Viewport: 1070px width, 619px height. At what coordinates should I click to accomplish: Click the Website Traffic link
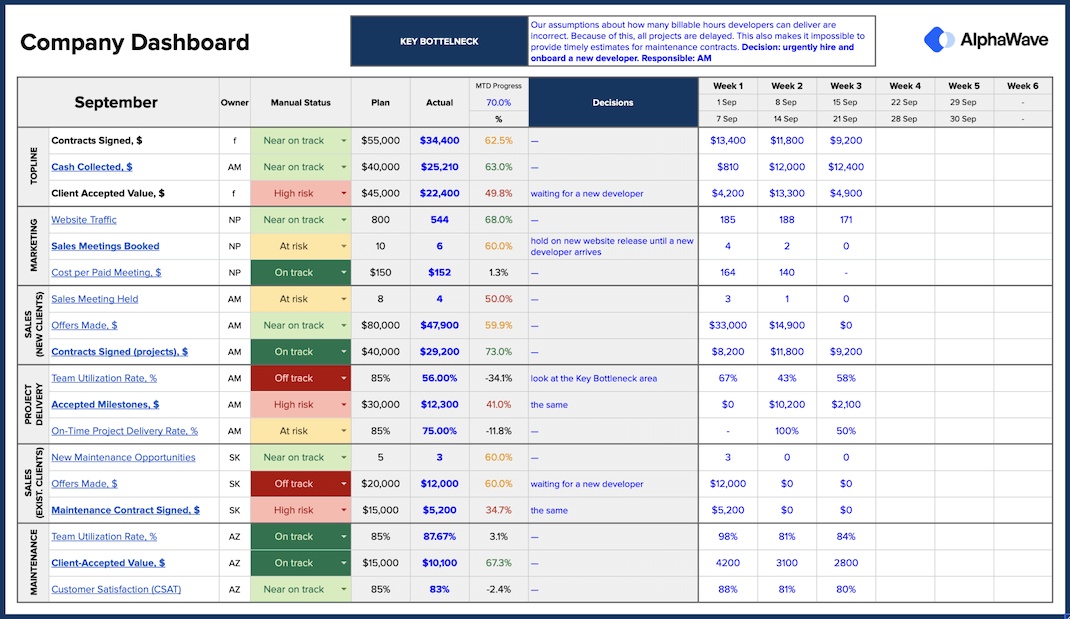(84, 220)
